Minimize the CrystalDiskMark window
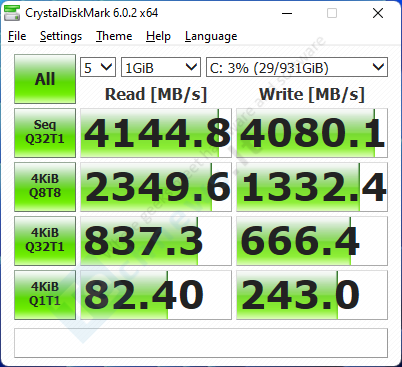Image resolution: width=402 pixels, height=367 pixels. point(287,13)
